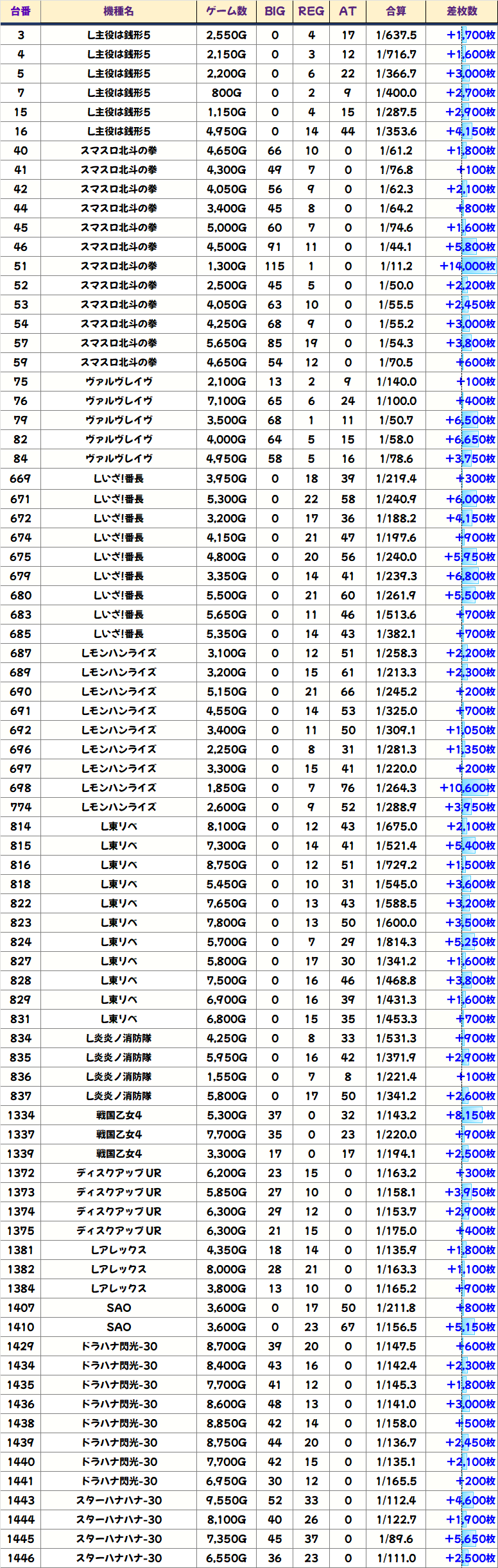The height and width of the screenshot is (1568, 498).
Task: Select the 1/11.2 combined probability cell
Action: pyautogui.click(x=396, y=266)
